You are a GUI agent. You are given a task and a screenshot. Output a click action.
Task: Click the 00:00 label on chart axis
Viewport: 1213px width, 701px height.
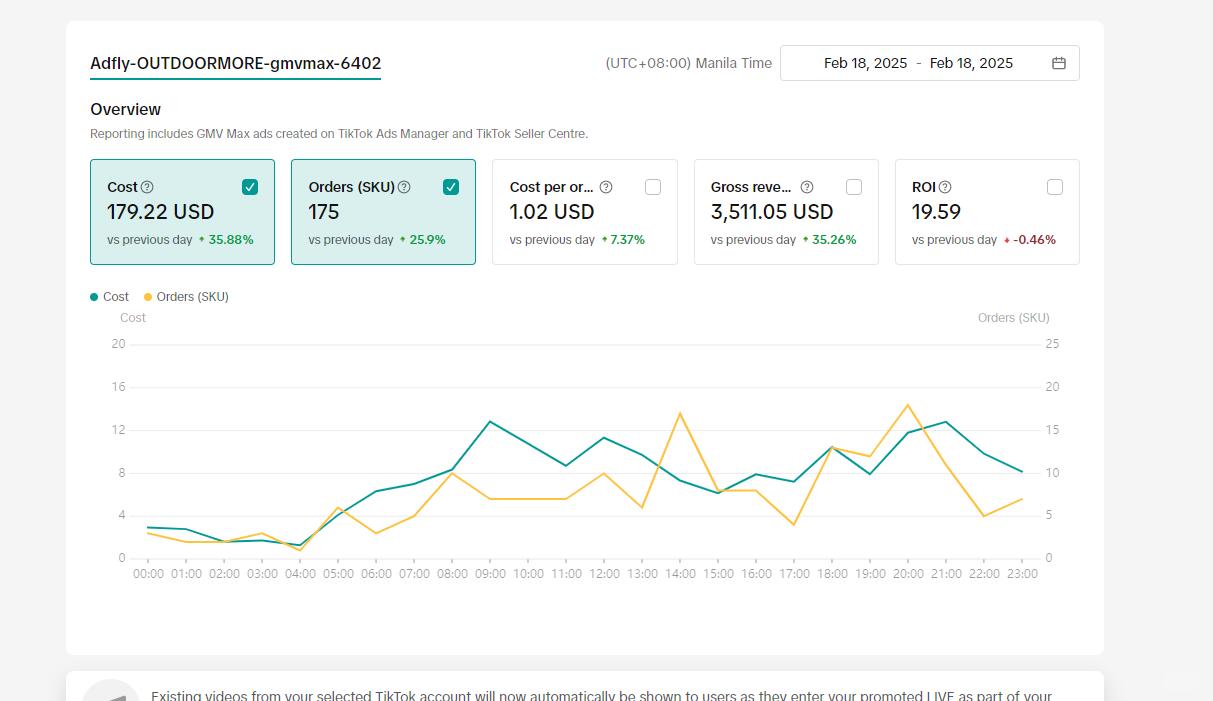tap(148, 574)
